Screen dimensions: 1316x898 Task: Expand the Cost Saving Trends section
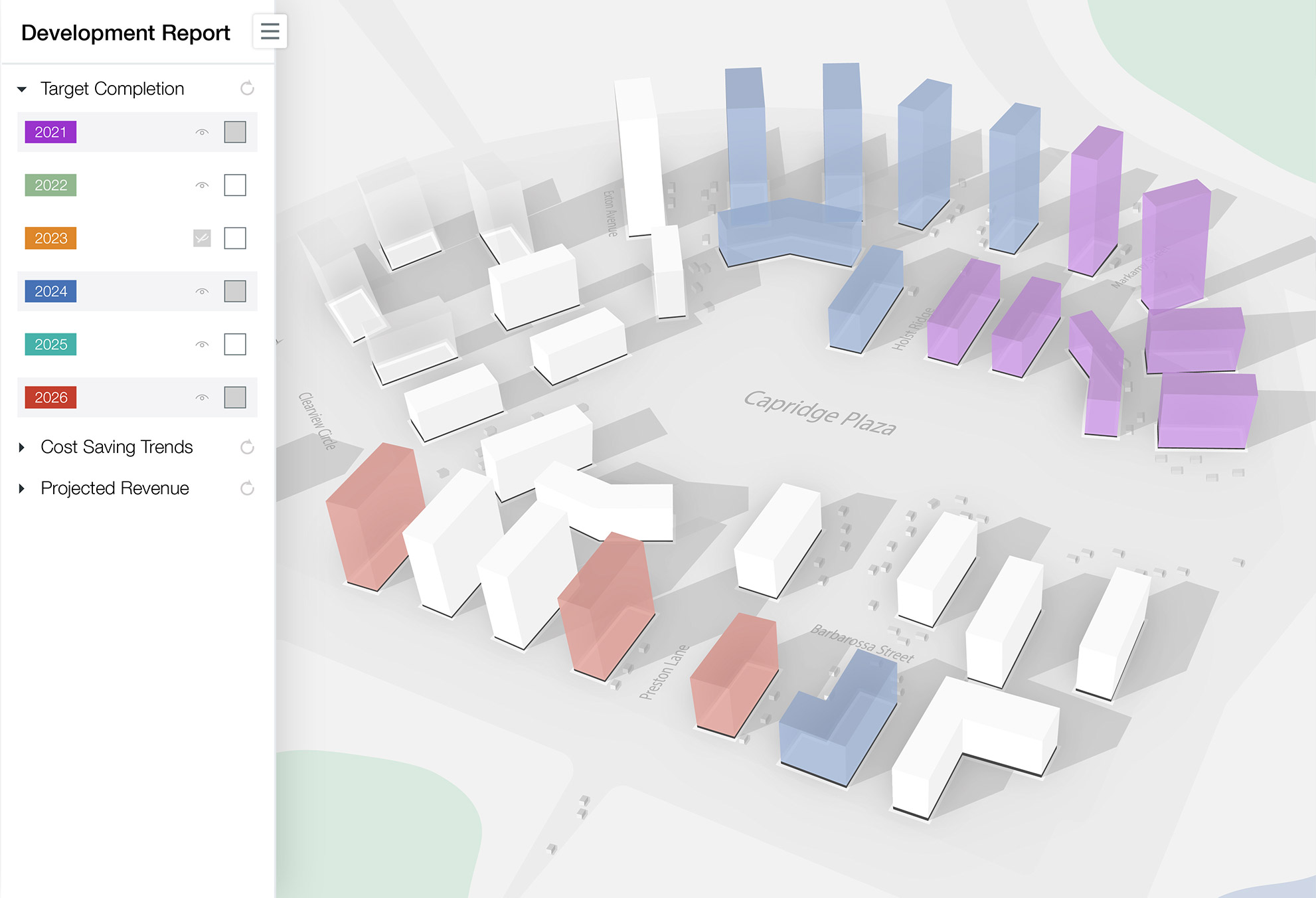click(x=22, y=448)
